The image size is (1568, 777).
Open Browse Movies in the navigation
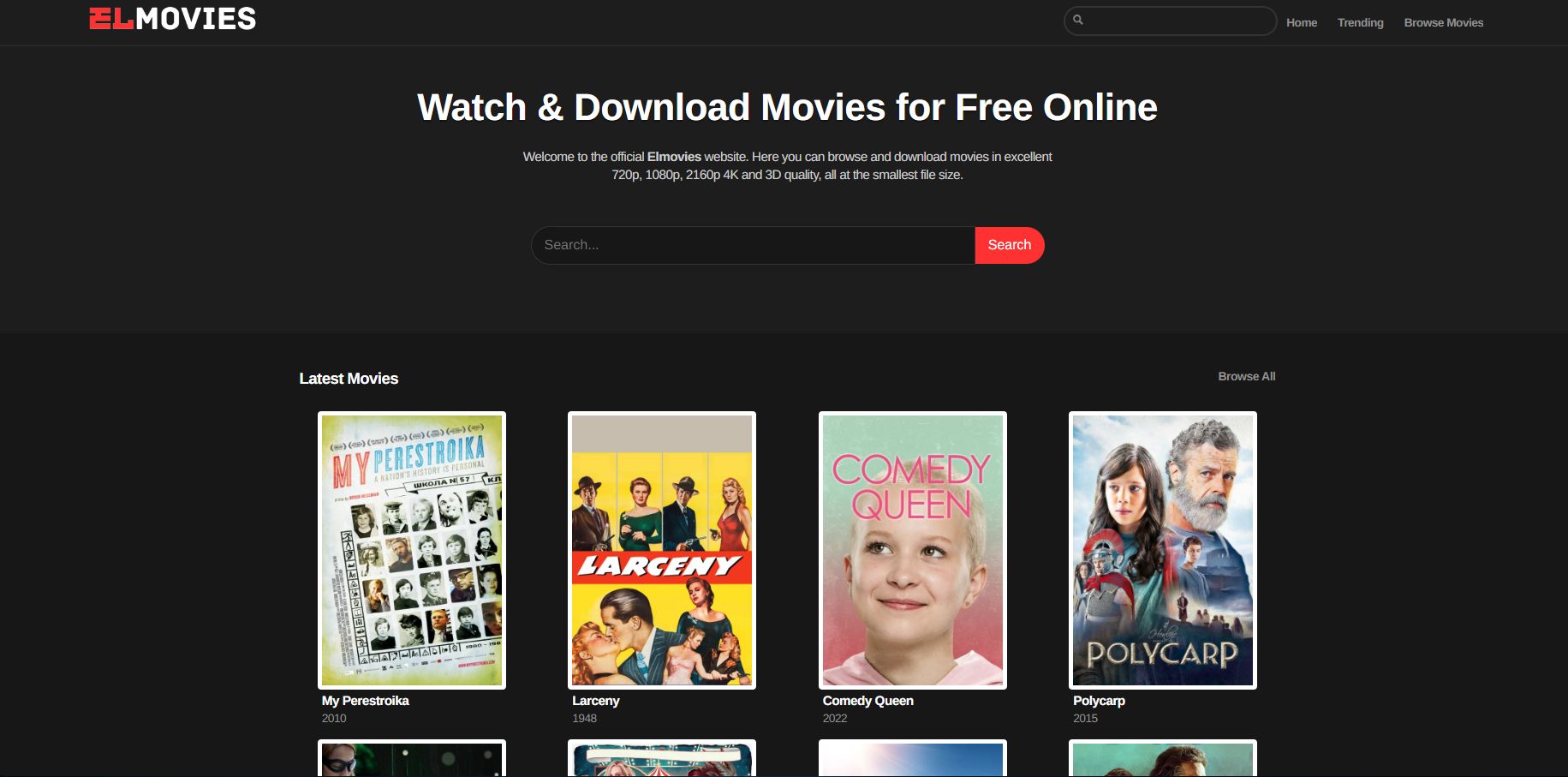(1444, 22)
